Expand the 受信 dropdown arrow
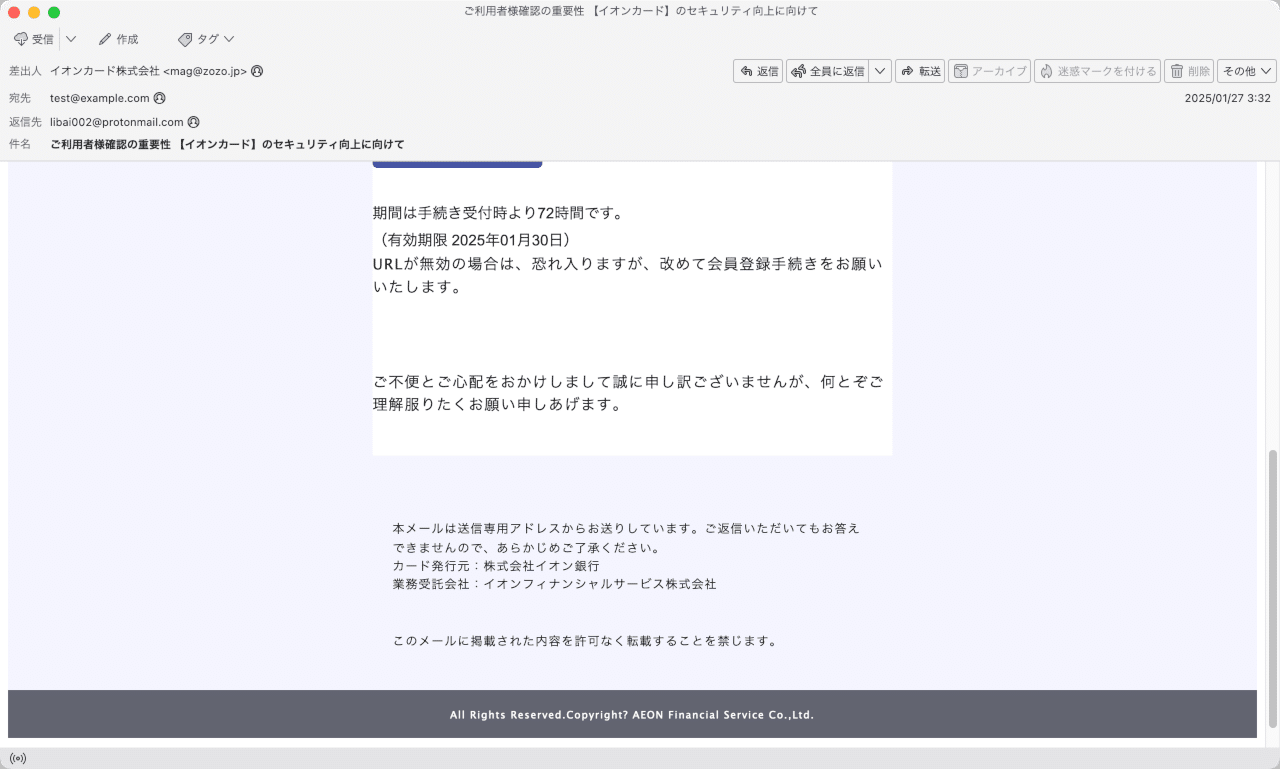This screenshot has width=1280, height=769. click(x=71, y=39)
